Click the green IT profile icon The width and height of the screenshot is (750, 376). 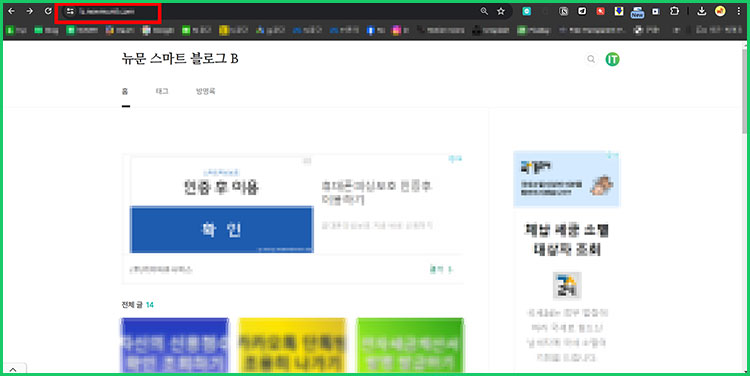[612, 59]
